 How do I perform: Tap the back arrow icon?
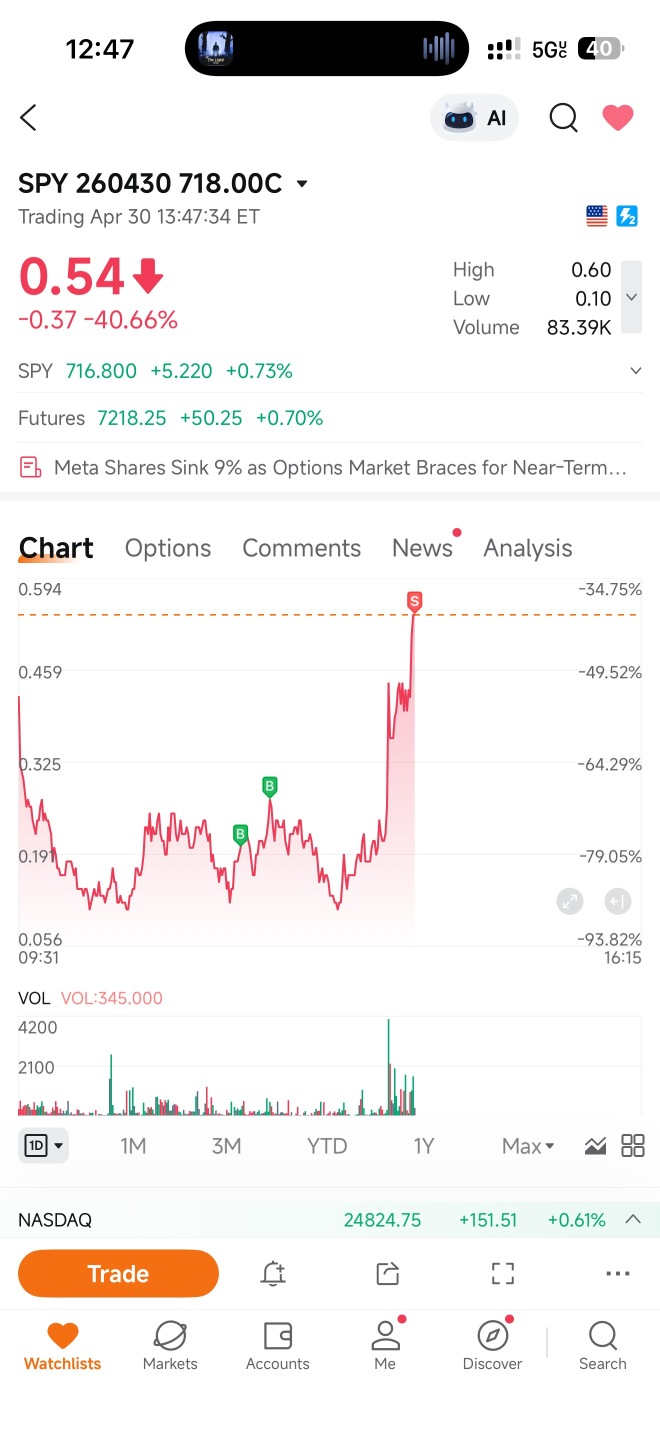pyautogui.click(x=28, y=118)
